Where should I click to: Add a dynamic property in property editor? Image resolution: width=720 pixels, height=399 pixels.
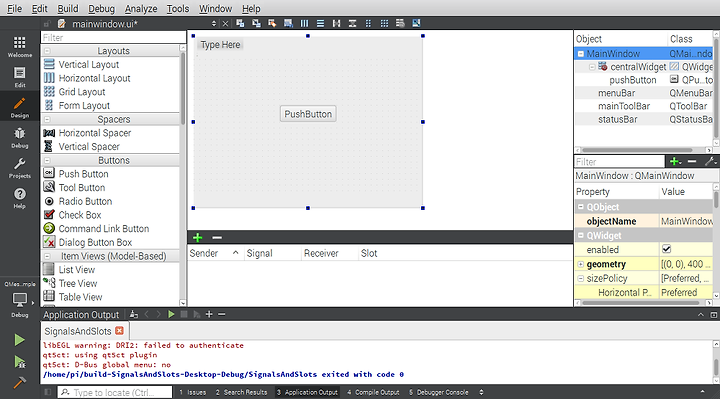[675, 161]
